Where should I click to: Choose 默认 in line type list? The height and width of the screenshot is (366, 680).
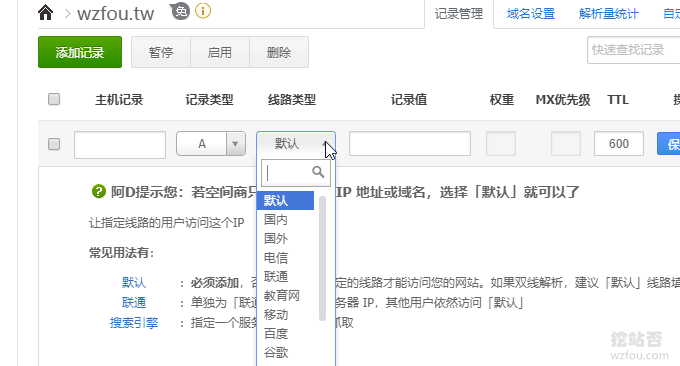285,201
